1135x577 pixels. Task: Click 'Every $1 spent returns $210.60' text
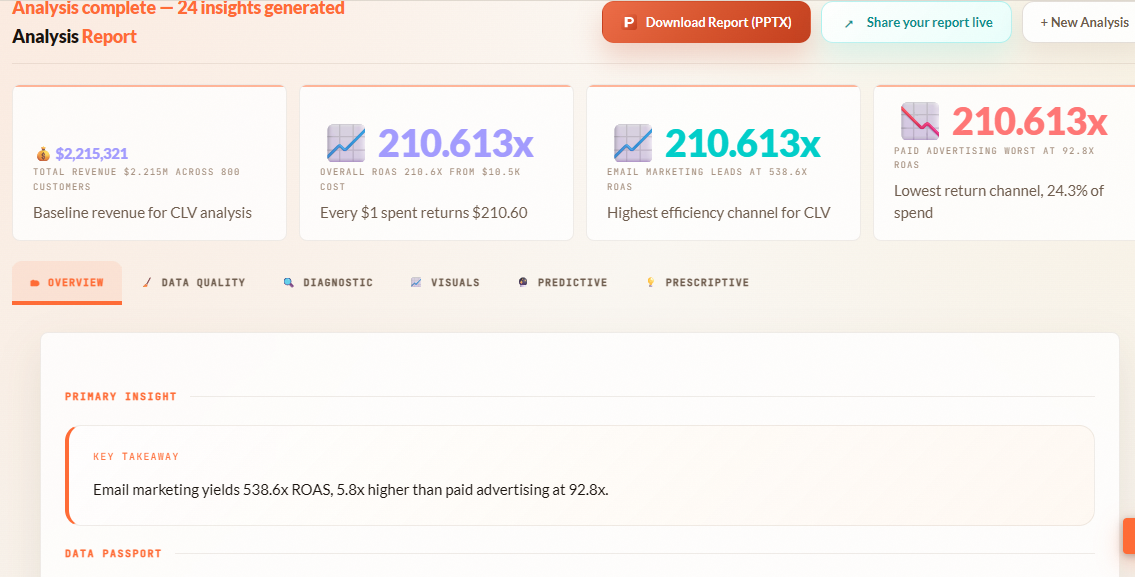point(423,213)
